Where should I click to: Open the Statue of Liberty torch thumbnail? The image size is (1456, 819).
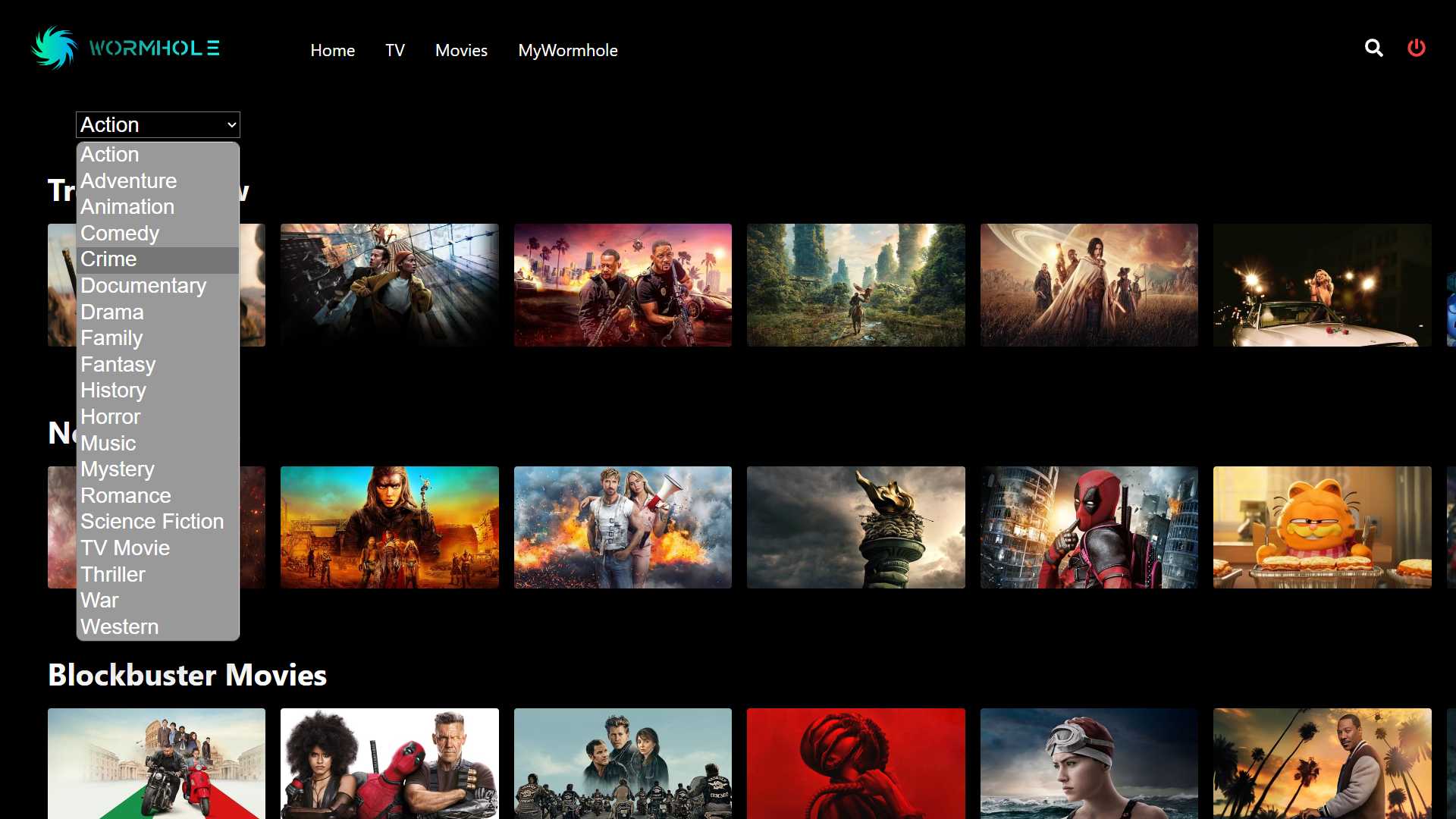[855, 528]
